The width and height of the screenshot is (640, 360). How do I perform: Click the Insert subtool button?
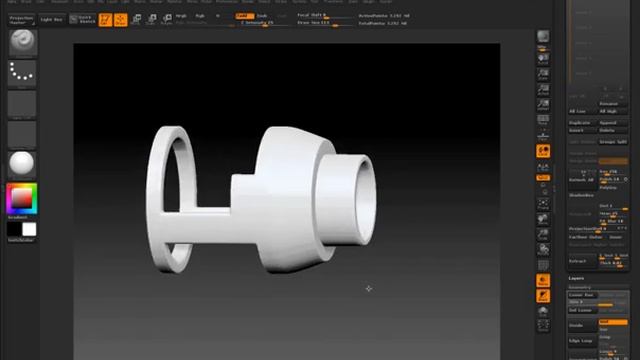coord(582,131)
